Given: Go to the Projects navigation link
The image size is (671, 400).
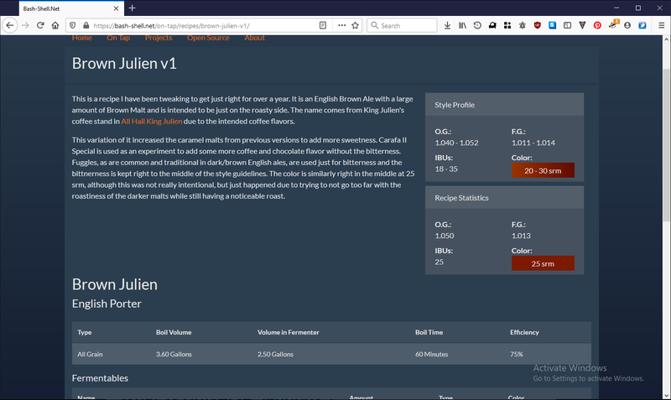Looking at the screenshot, I should (x=158, y=38).
